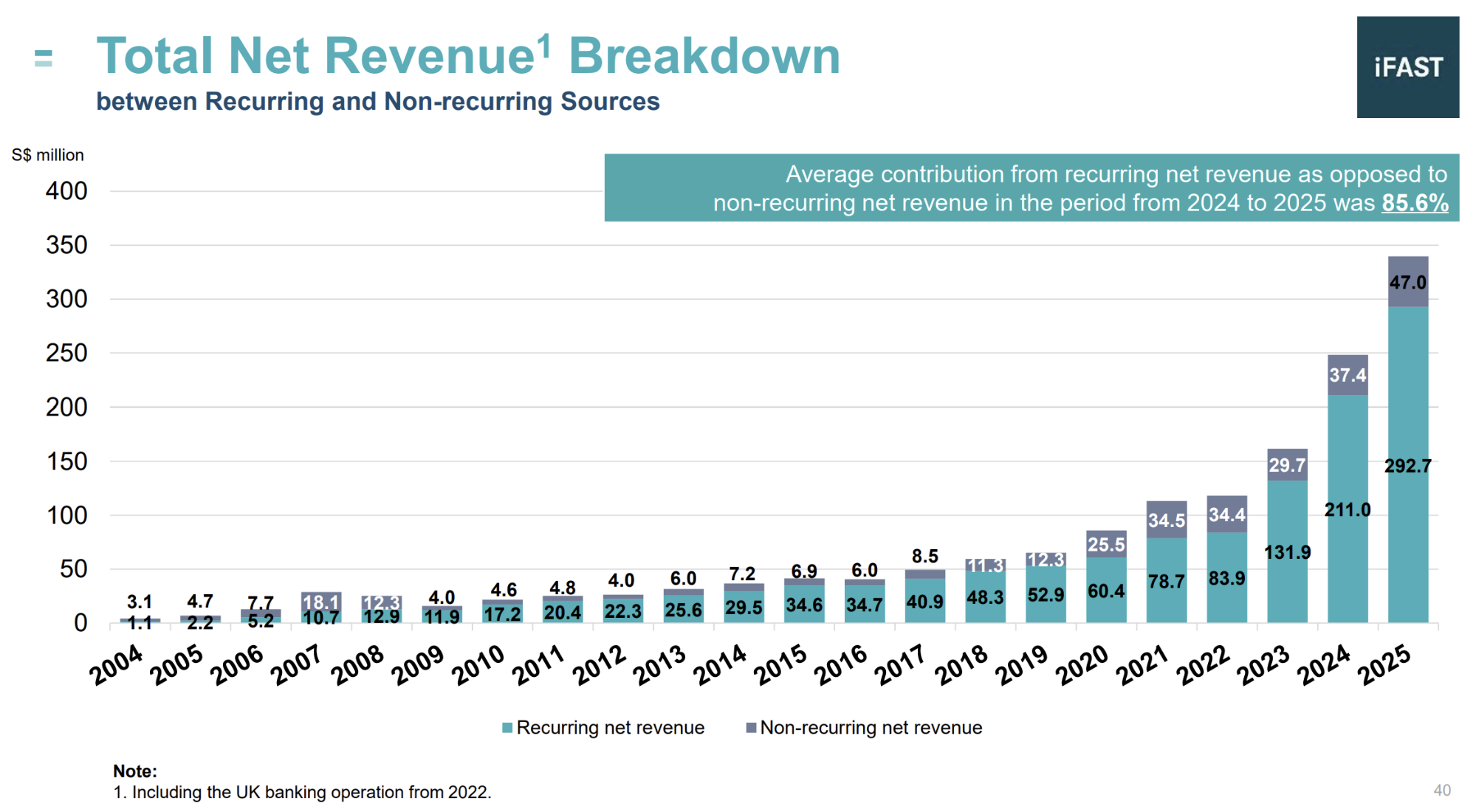Click the 2004 x-axis label

tap(115, 664)
